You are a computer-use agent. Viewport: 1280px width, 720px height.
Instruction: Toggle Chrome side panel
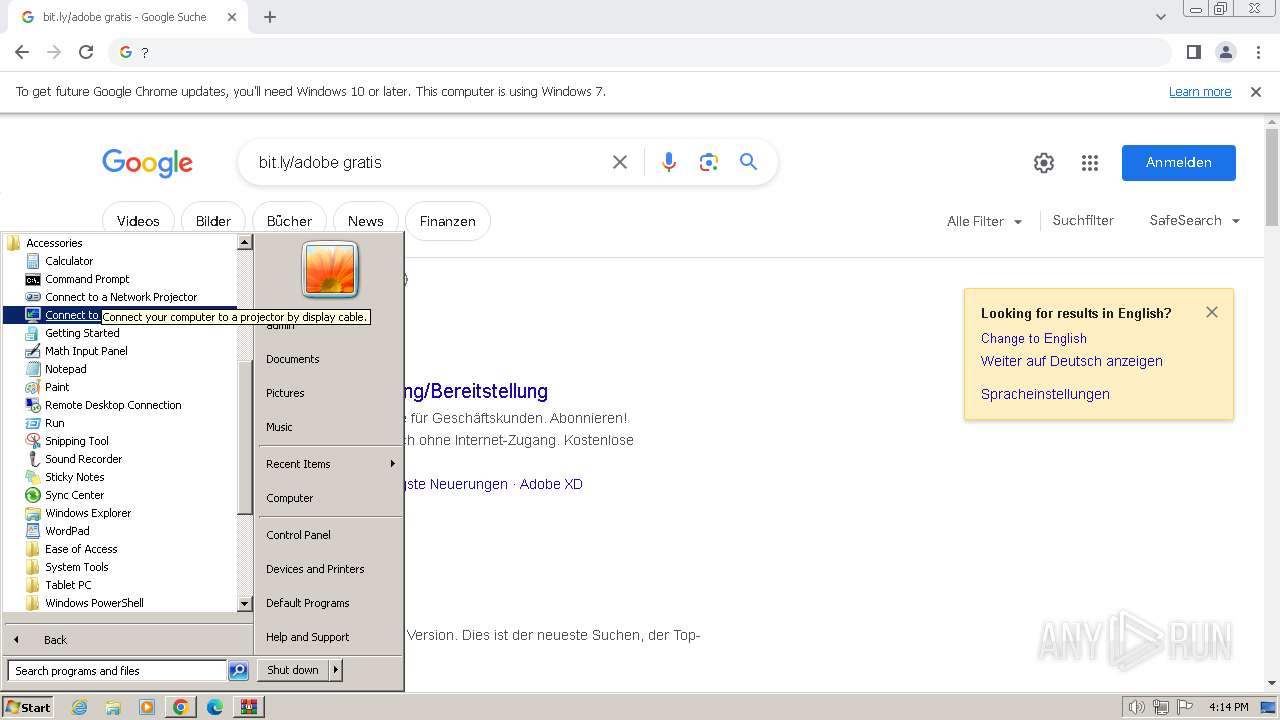pos(1194,52)
